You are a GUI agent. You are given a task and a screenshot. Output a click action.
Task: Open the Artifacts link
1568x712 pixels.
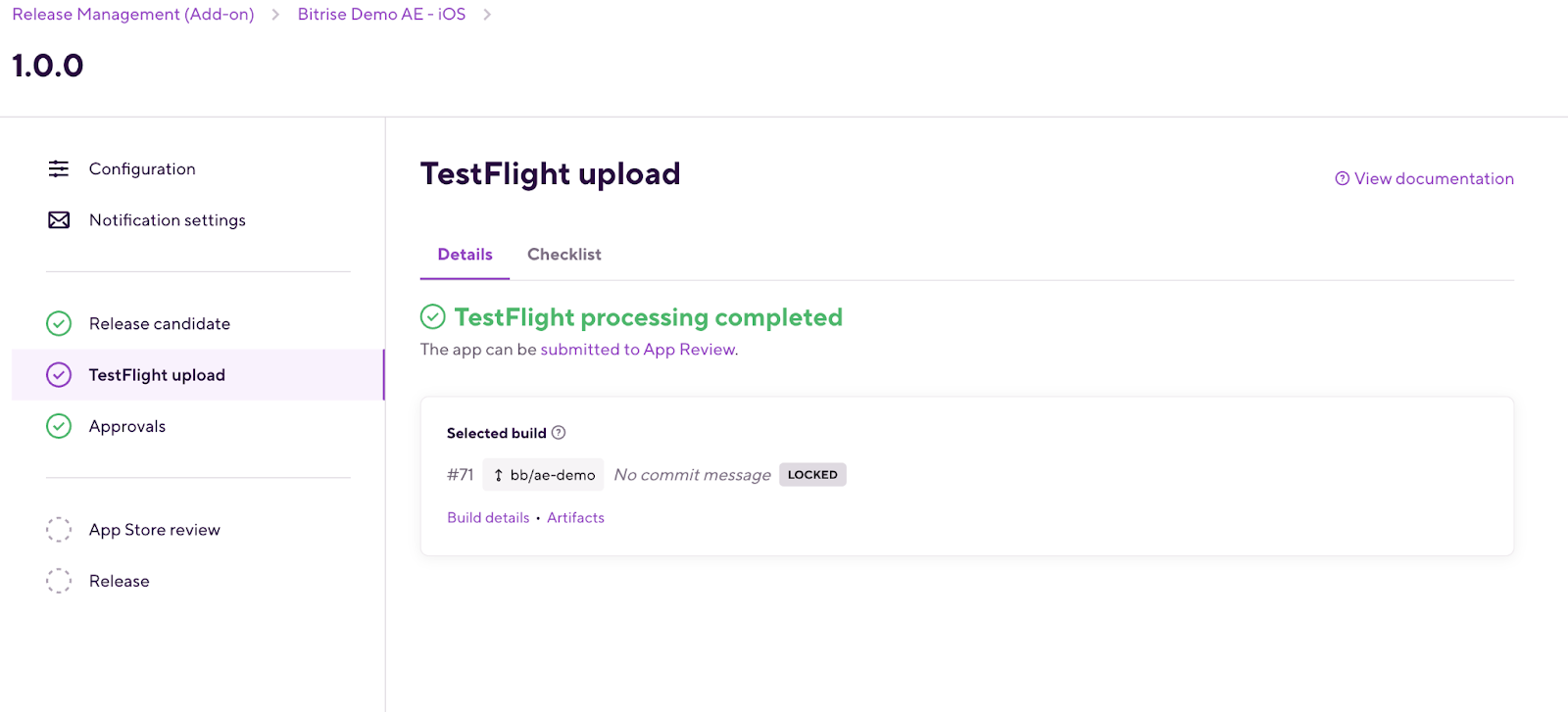click(x=575, y=518)
